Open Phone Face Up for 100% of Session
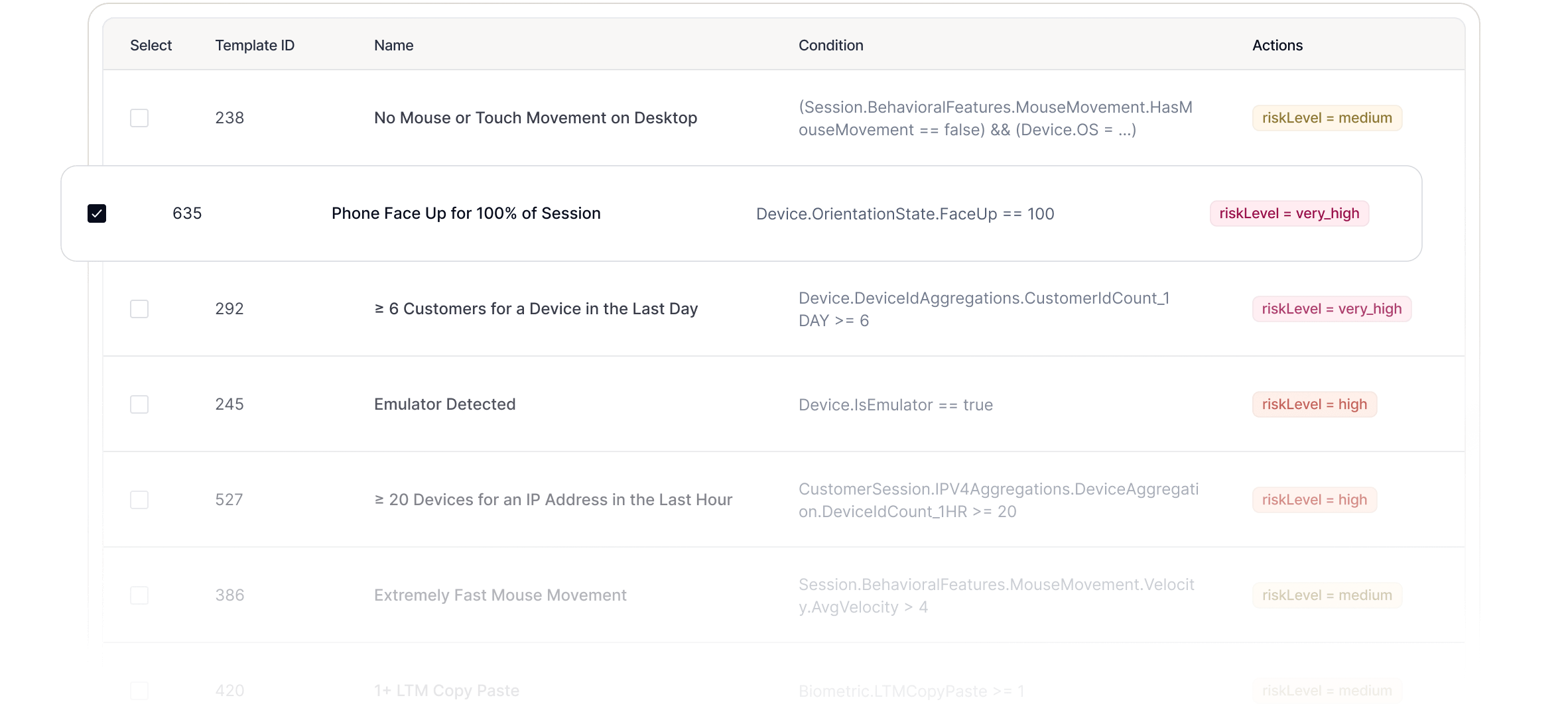 (466, 213)
